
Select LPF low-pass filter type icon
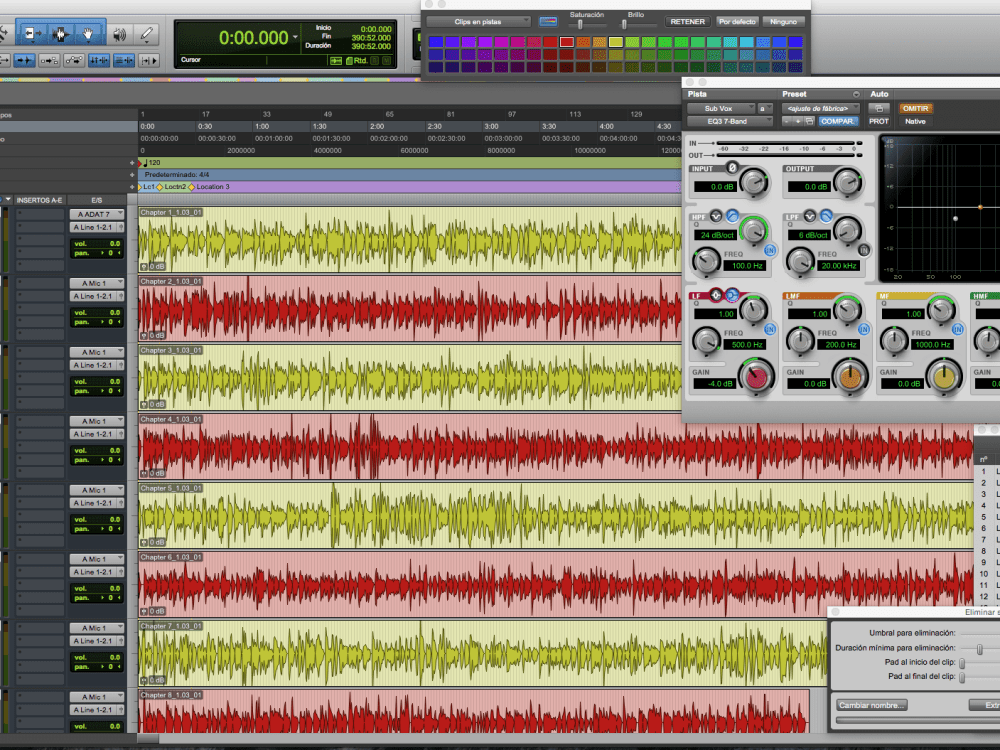tap(826, 216)
